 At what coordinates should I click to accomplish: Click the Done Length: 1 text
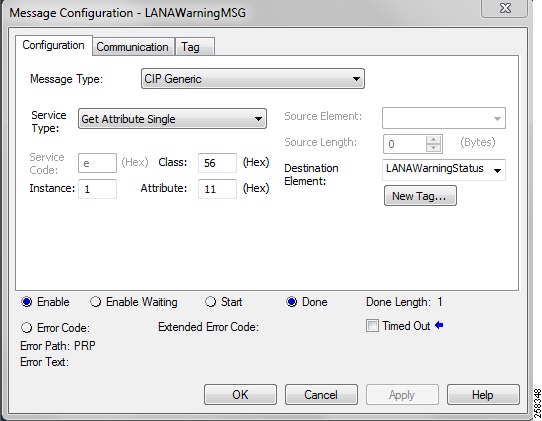[x=404, y=302]
